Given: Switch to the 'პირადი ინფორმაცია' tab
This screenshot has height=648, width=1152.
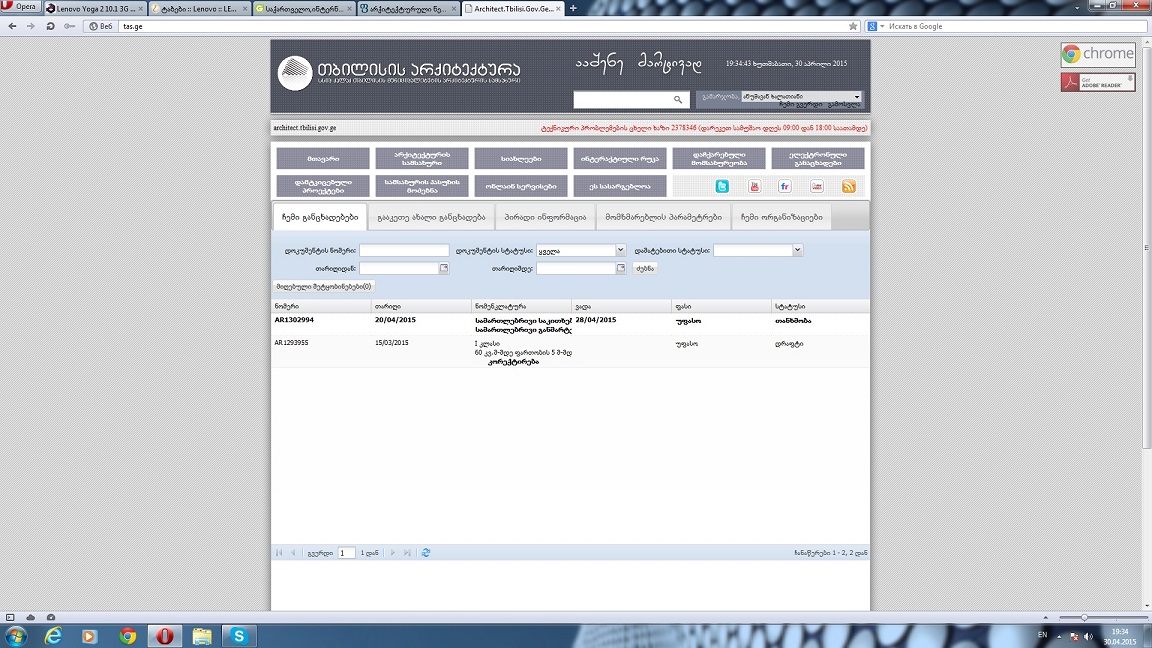Looking at the screenshot, I should coord(545,217).
